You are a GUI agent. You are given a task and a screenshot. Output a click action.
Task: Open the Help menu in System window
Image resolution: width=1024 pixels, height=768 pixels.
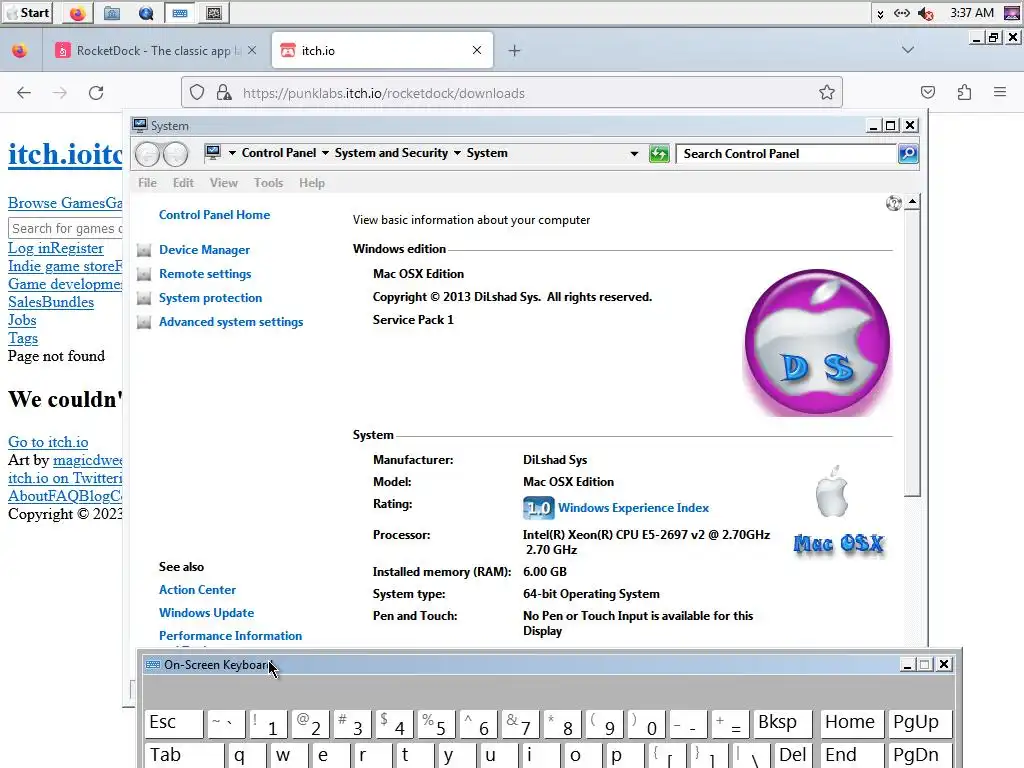pos(312,183)
